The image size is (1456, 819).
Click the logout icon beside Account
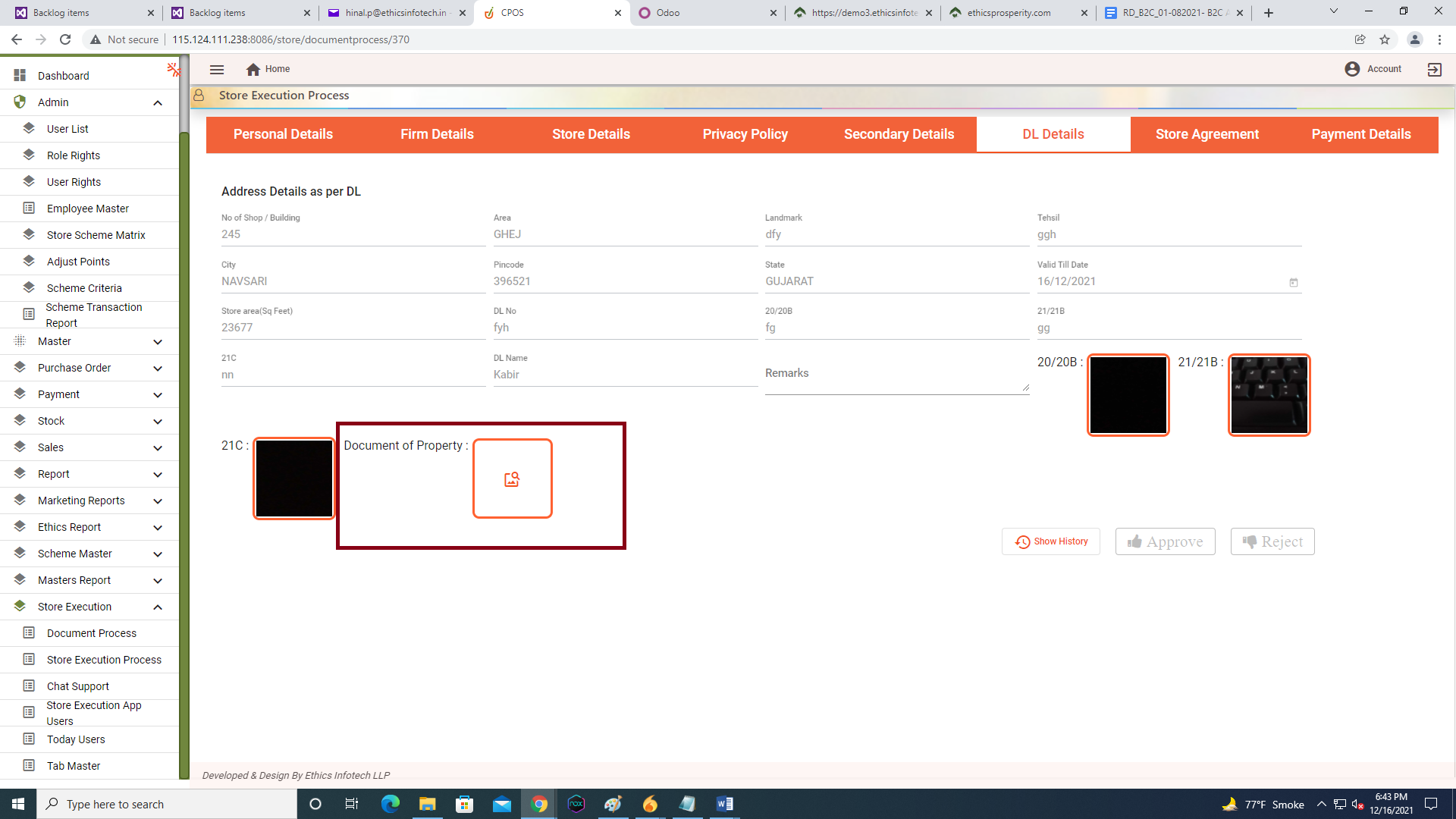1434,69
